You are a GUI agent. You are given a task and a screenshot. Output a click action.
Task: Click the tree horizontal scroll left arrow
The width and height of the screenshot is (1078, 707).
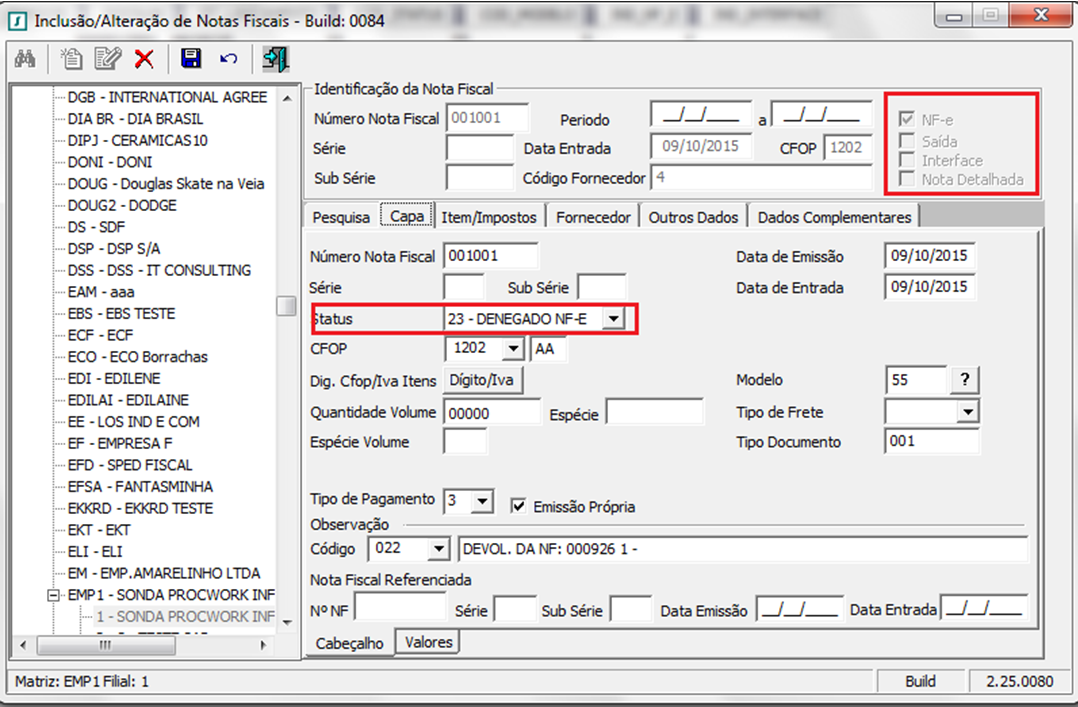[23, 645]
